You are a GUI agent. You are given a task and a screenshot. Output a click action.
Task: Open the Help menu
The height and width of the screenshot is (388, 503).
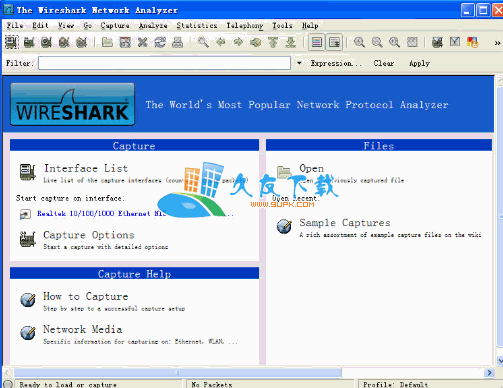(310, 25)
